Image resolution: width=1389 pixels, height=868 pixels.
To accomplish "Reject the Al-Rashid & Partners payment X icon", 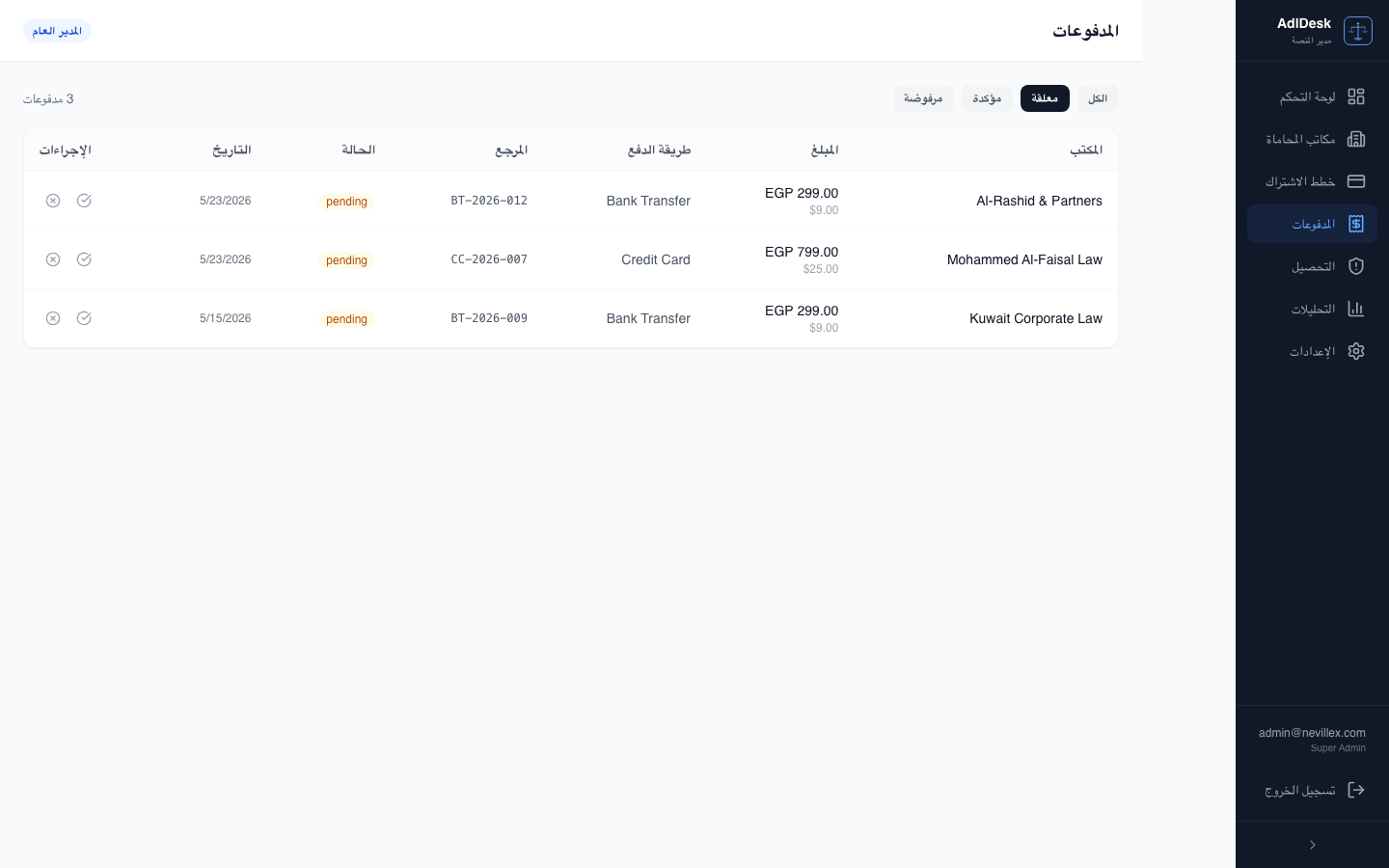I will [53, 201].
